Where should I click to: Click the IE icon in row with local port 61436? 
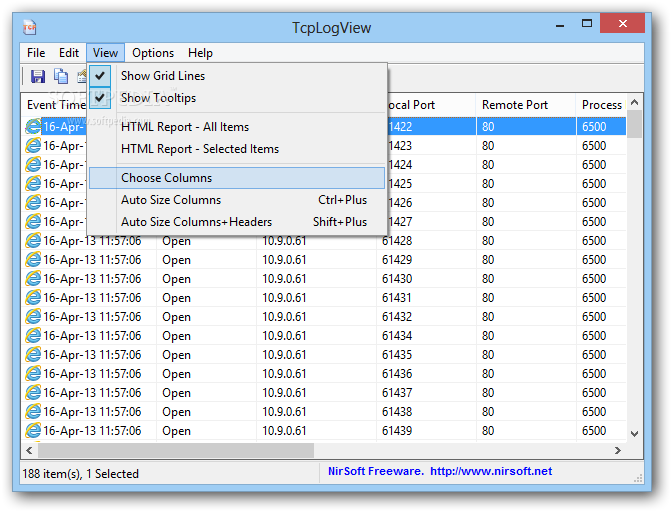pos(33,374)
